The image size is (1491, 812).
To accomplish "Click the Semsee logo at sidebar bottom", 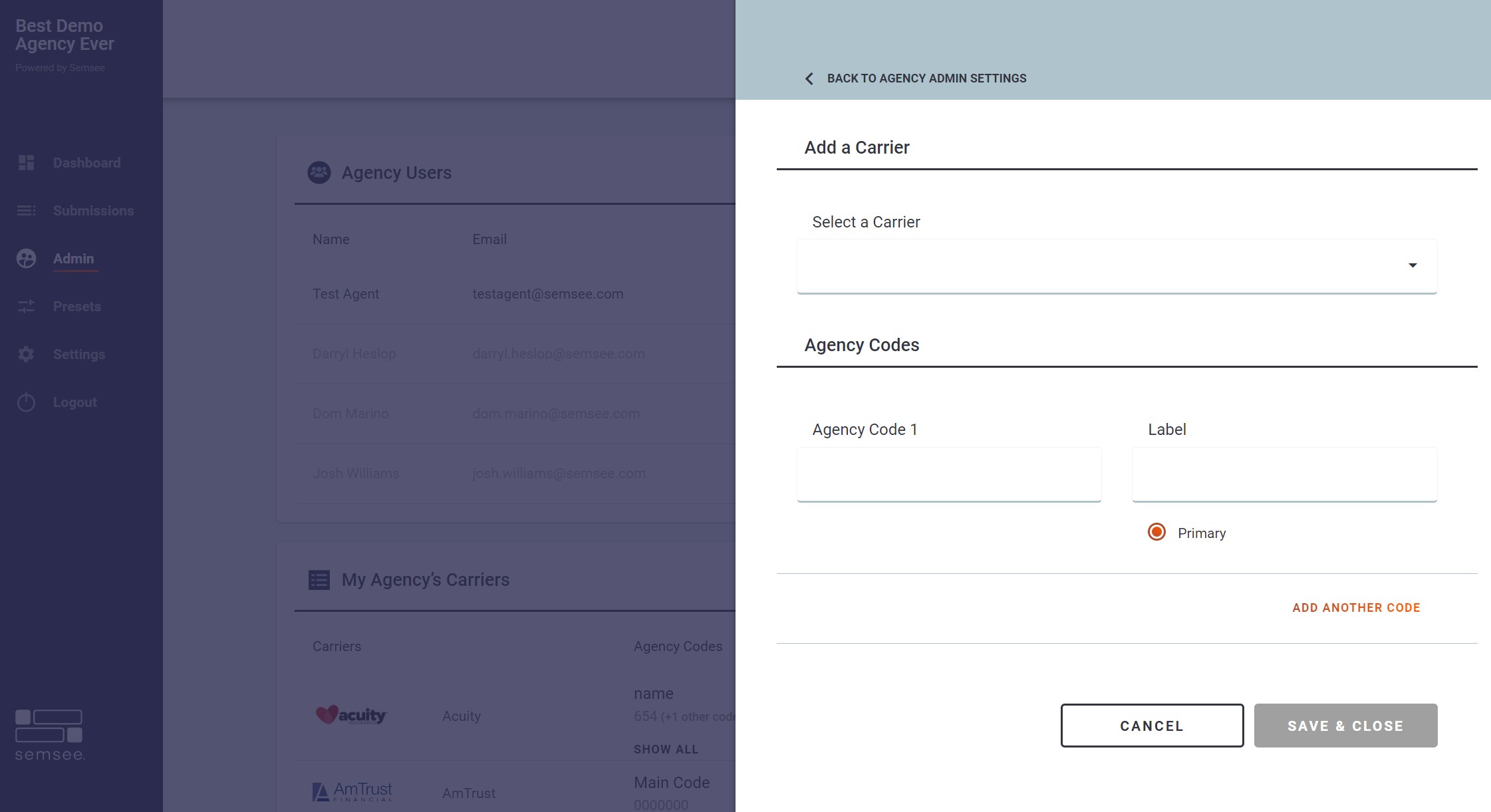I will [50, 736].
